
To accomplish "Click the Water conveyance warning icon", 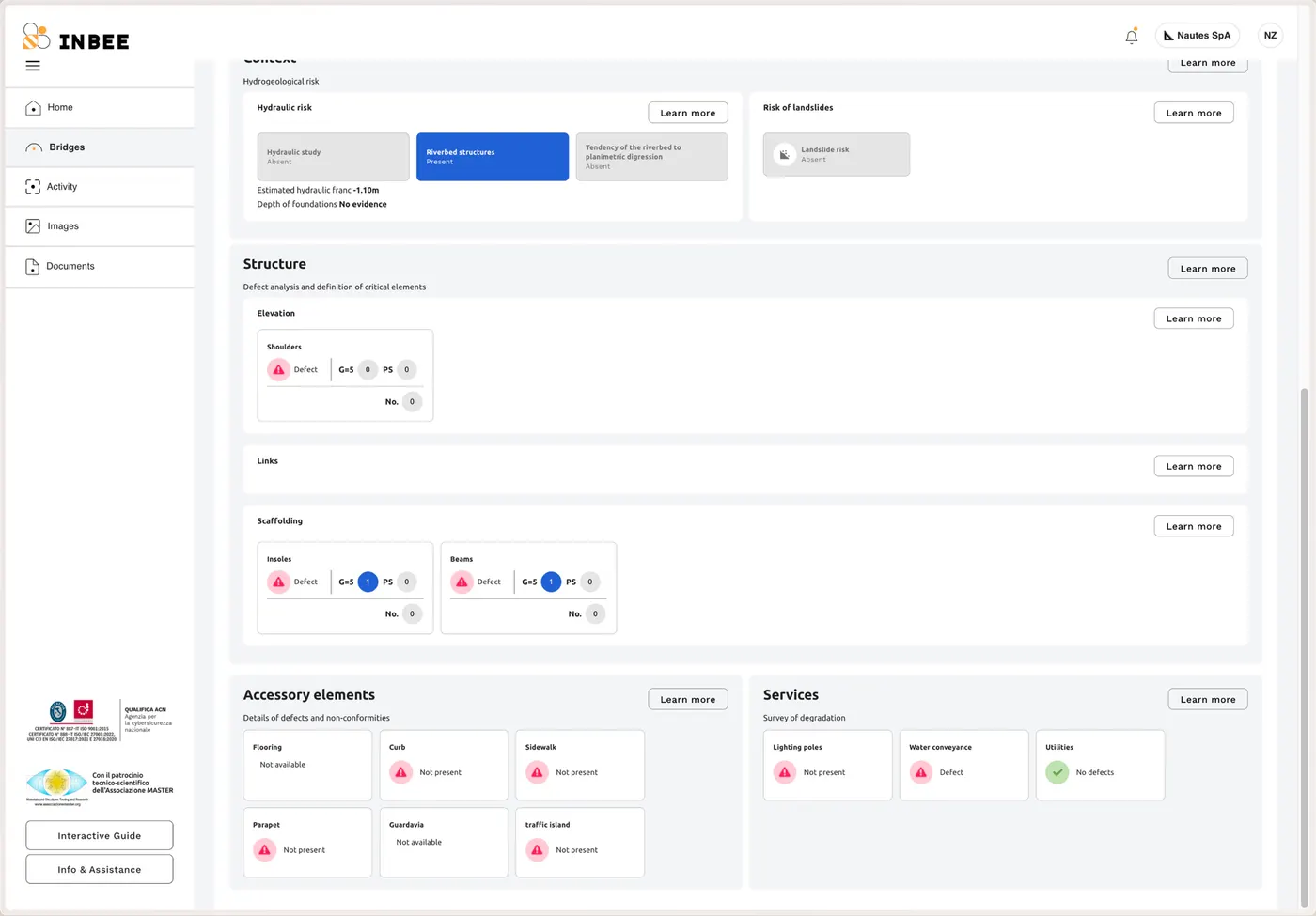I will point(921,772).
